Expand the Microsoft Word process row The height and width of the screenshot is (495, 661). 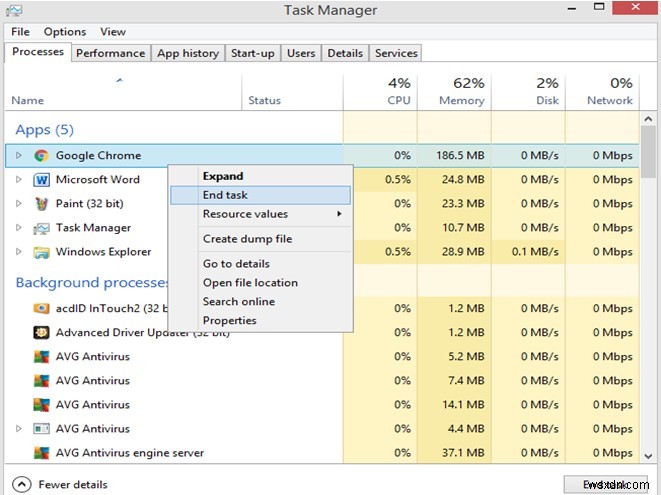point(18,180)
